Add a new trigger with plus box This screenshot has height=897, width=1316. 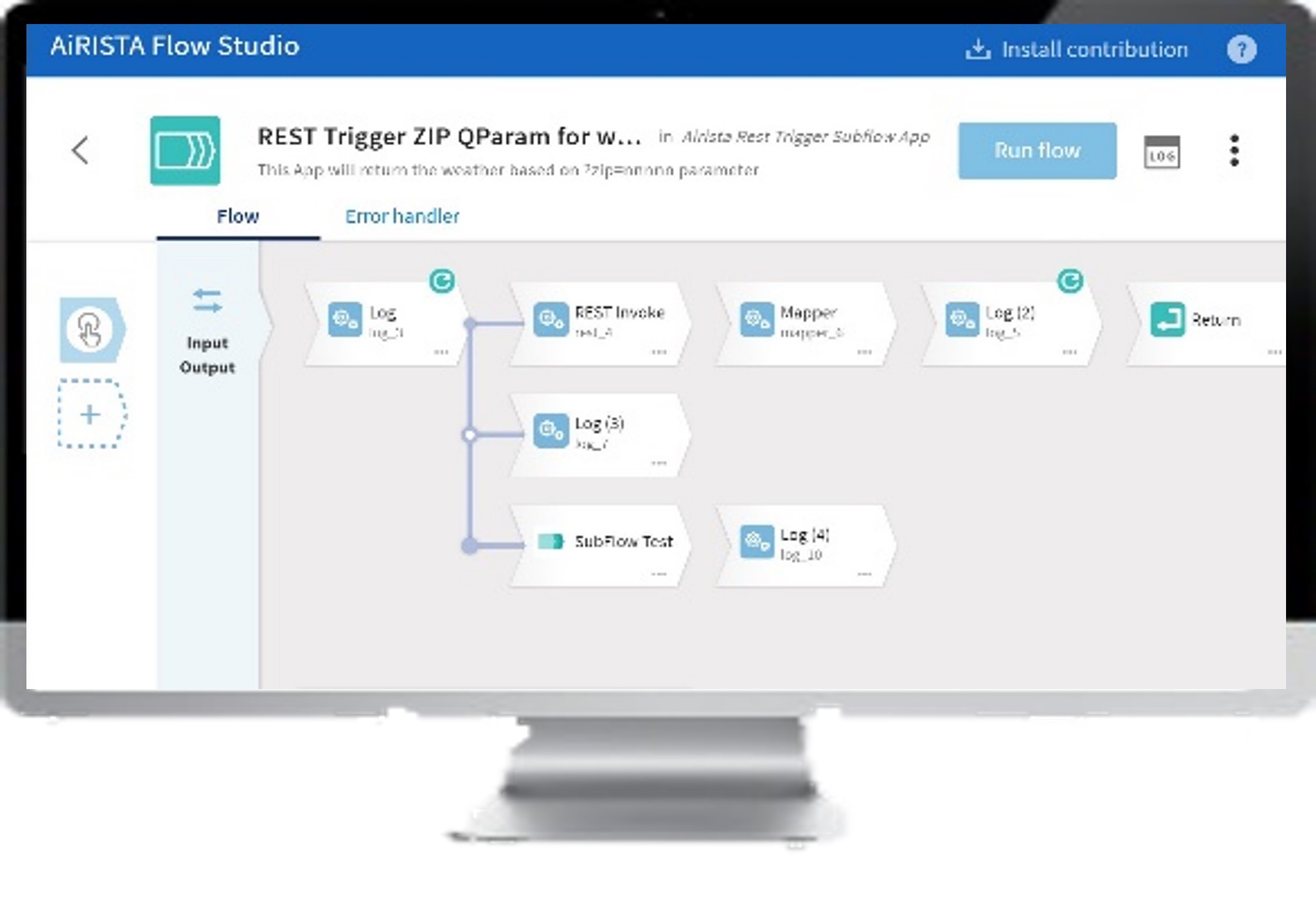pos(91,414)
